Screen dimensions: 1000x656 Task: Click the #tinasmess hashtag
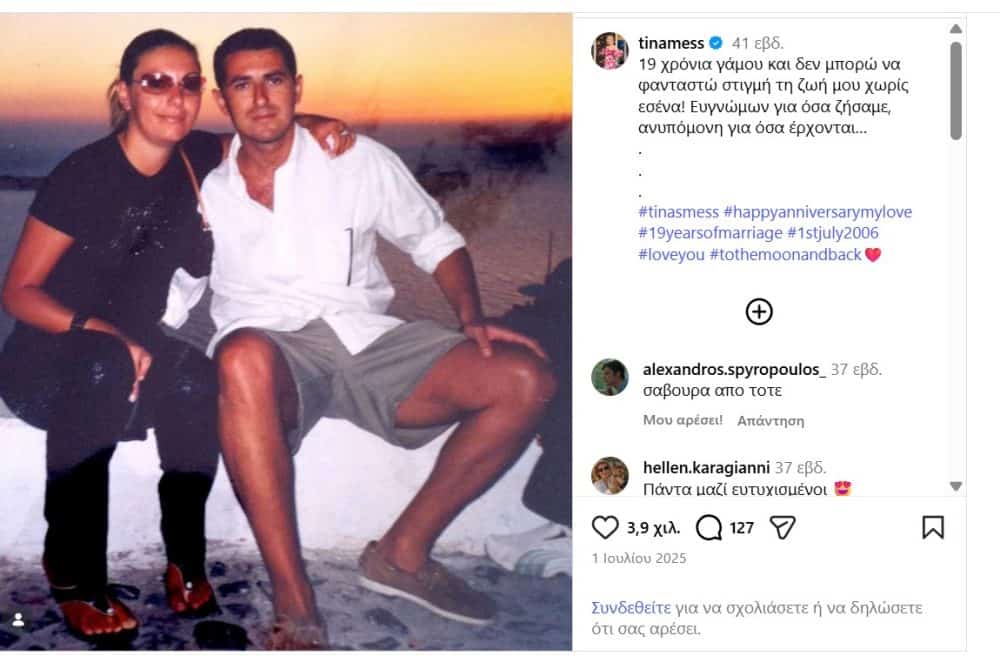pyautogui.click(x=677, y=212)
